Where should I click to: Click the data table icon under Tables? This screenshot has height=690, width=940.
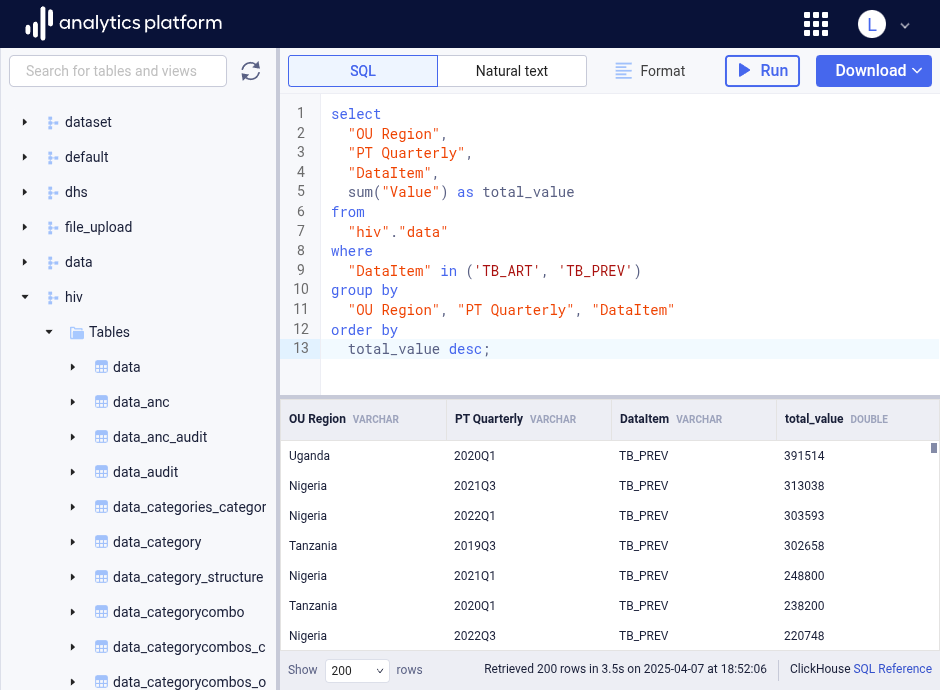coord(101,367)
